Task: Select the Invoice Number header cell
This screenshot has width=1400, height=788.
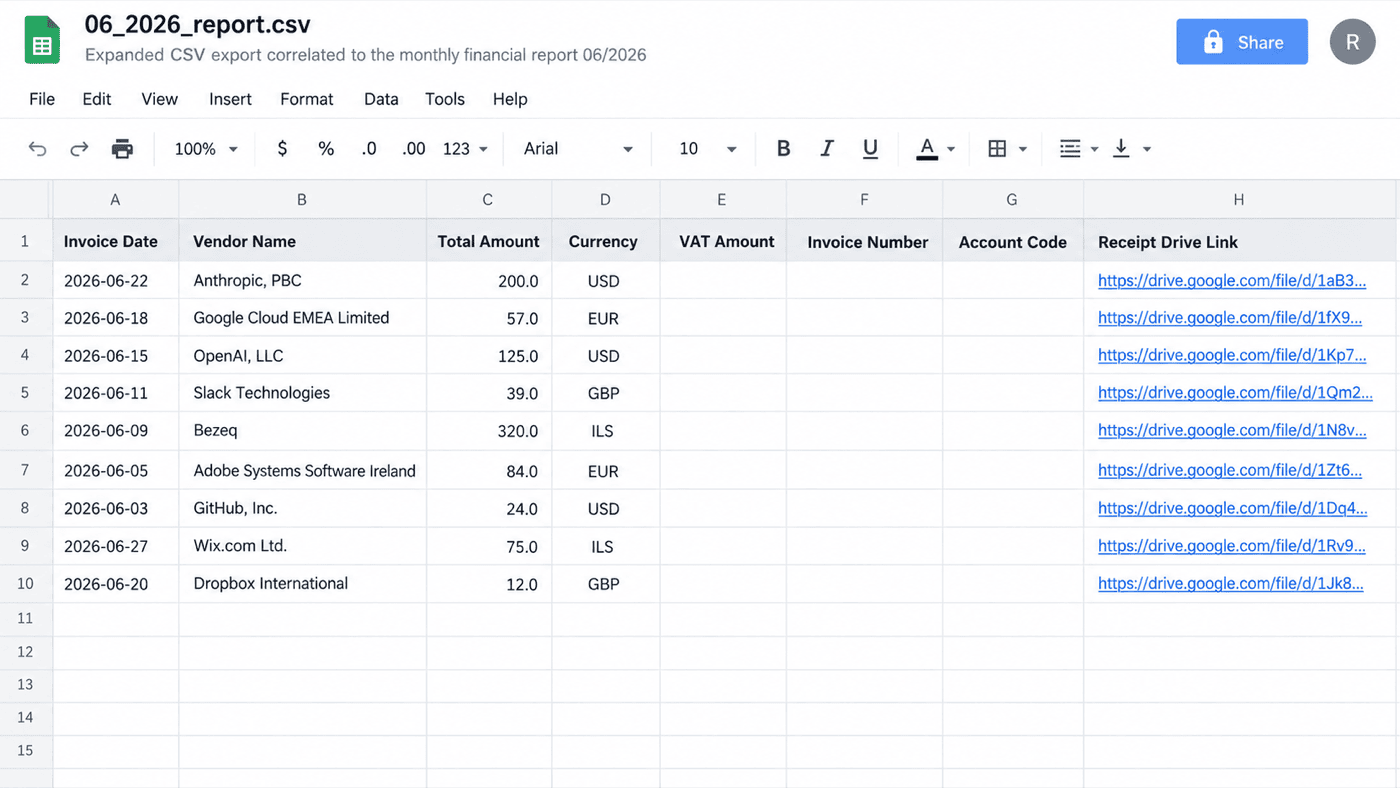Action: pyautogui.click(x=865, y=242)
